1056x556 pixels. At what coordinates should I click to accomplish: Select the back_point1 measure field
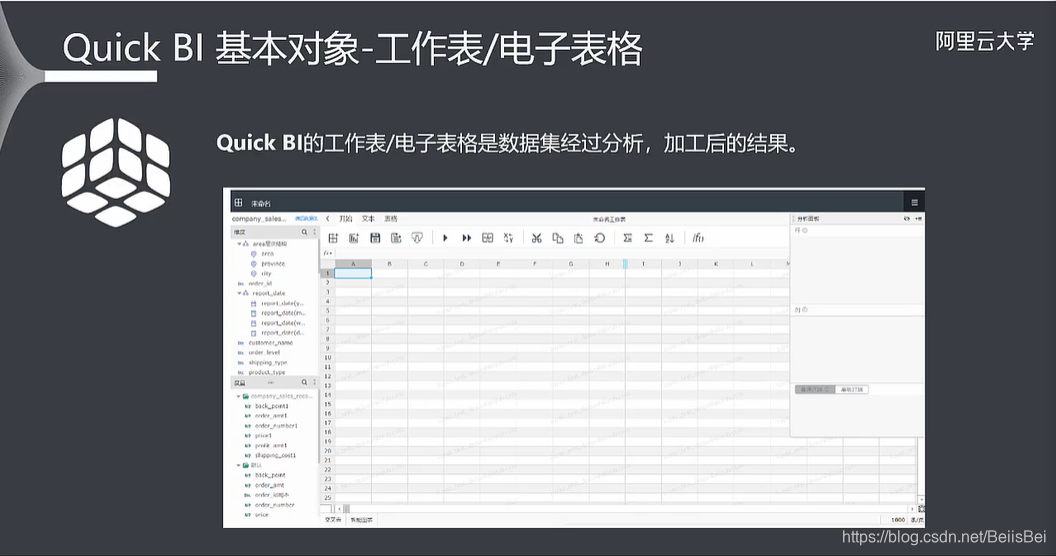pyautogui.click(x=271, y=406)
